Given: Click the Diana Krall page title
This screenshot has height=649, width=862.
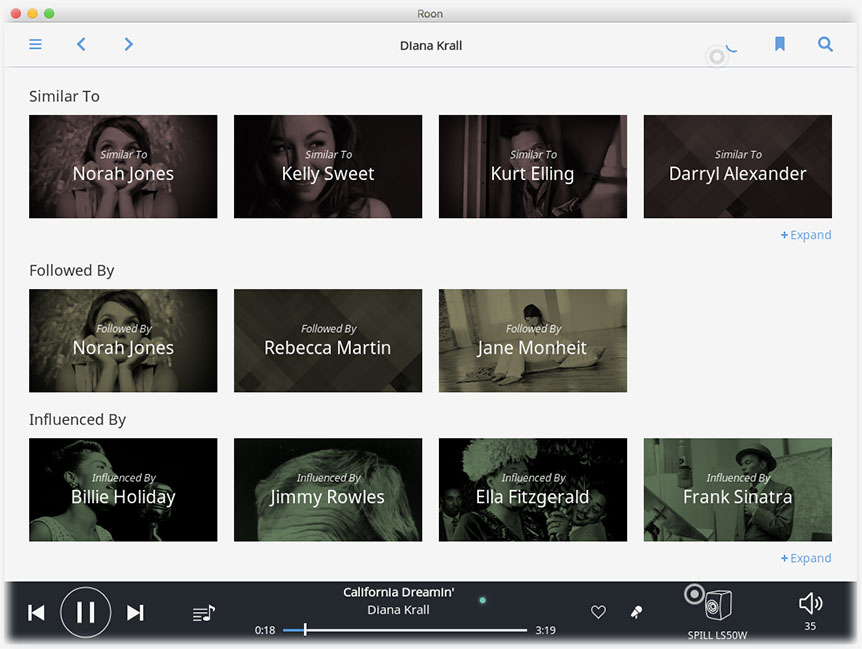Looking at the screenshot, I should point(431,46).
